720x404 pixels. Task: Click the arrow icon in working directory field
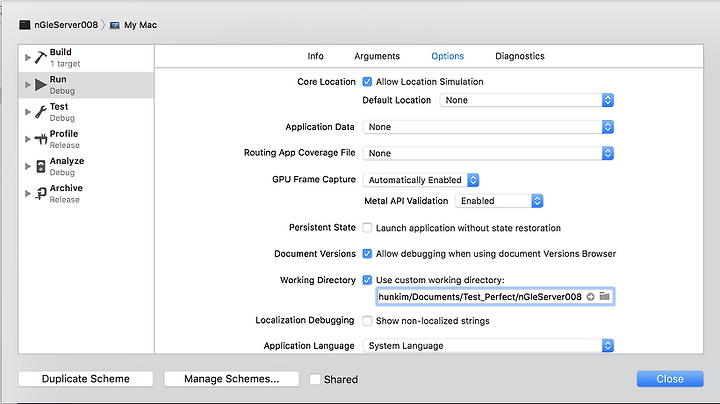coord(591,297)
